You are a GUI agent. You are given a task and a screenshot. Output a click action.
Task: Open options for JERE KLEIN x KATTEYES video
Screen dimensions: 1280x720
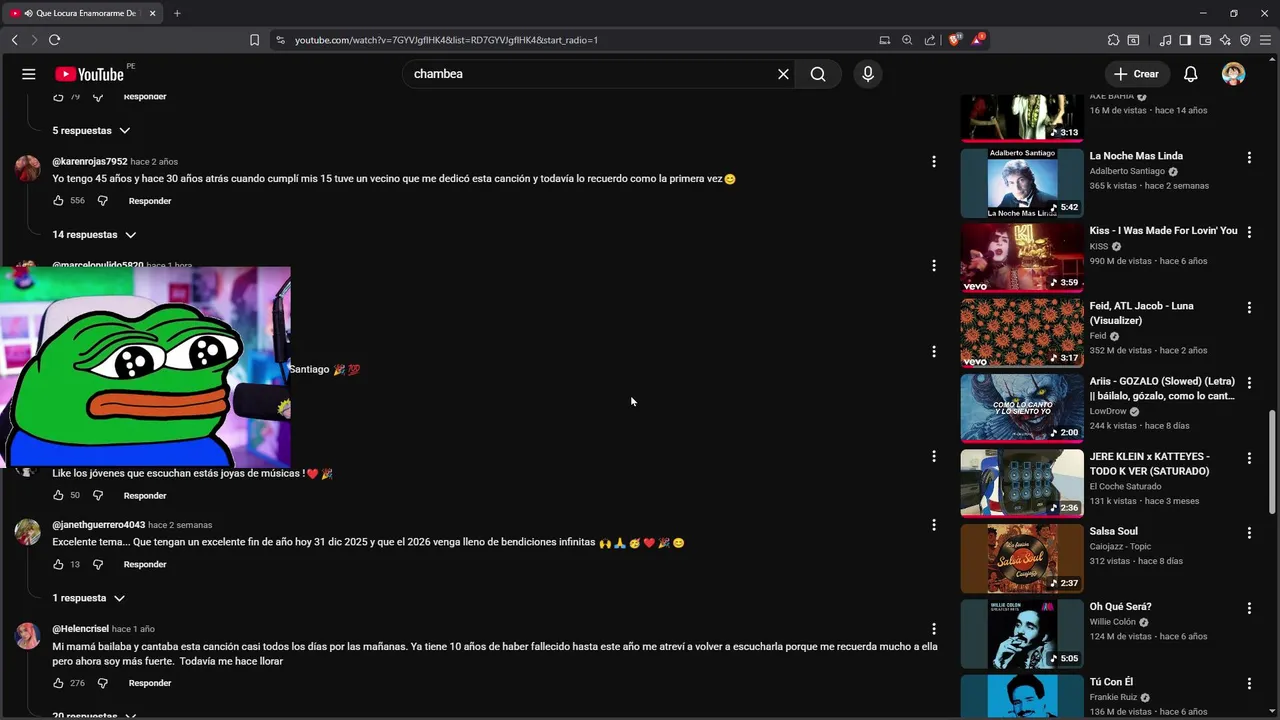[1249, 458]
